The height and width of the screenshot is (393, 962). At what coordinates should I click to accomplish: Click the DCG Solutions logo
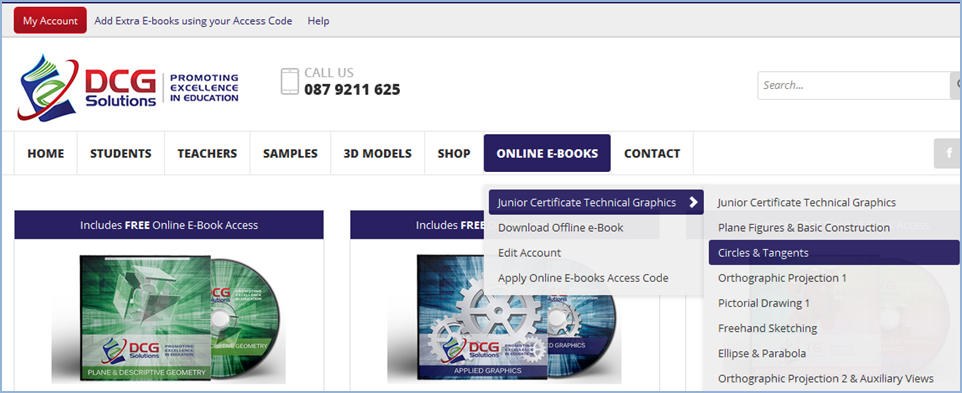[88, 87]
